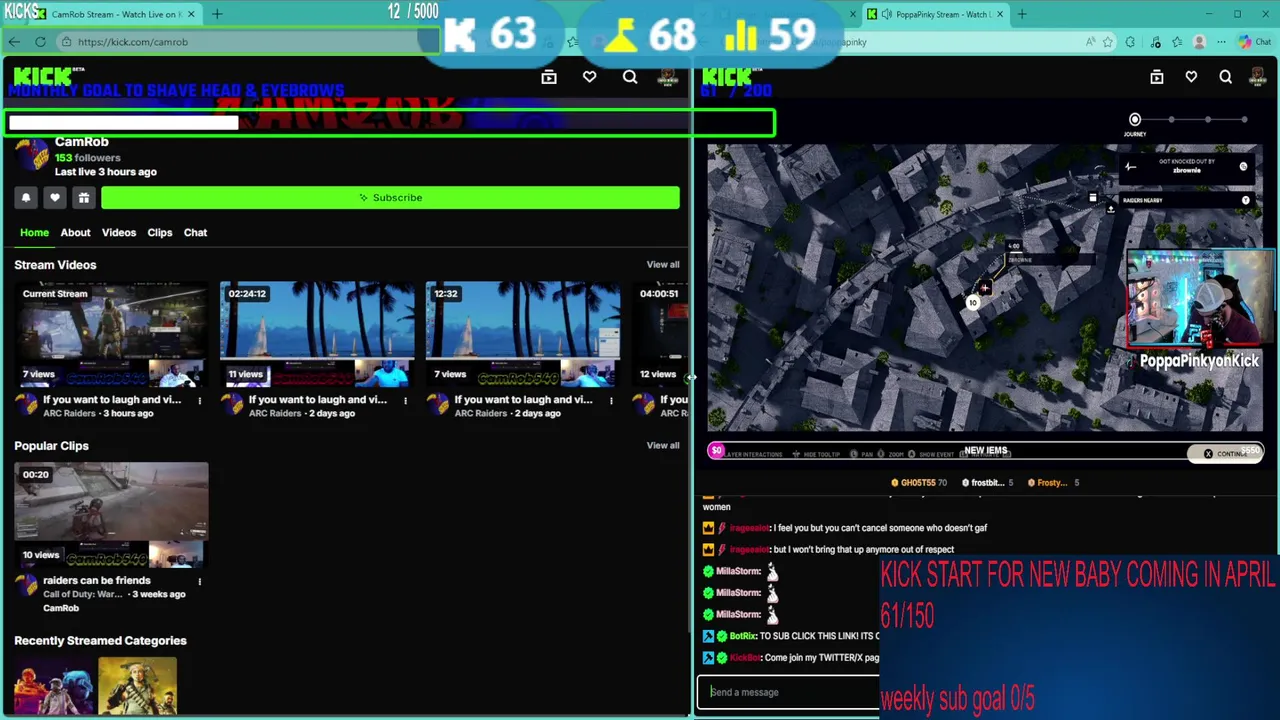Click the Edge profile avatar icon
Viewport: 1280px width, 720px height.
(x=1199, y=42)
